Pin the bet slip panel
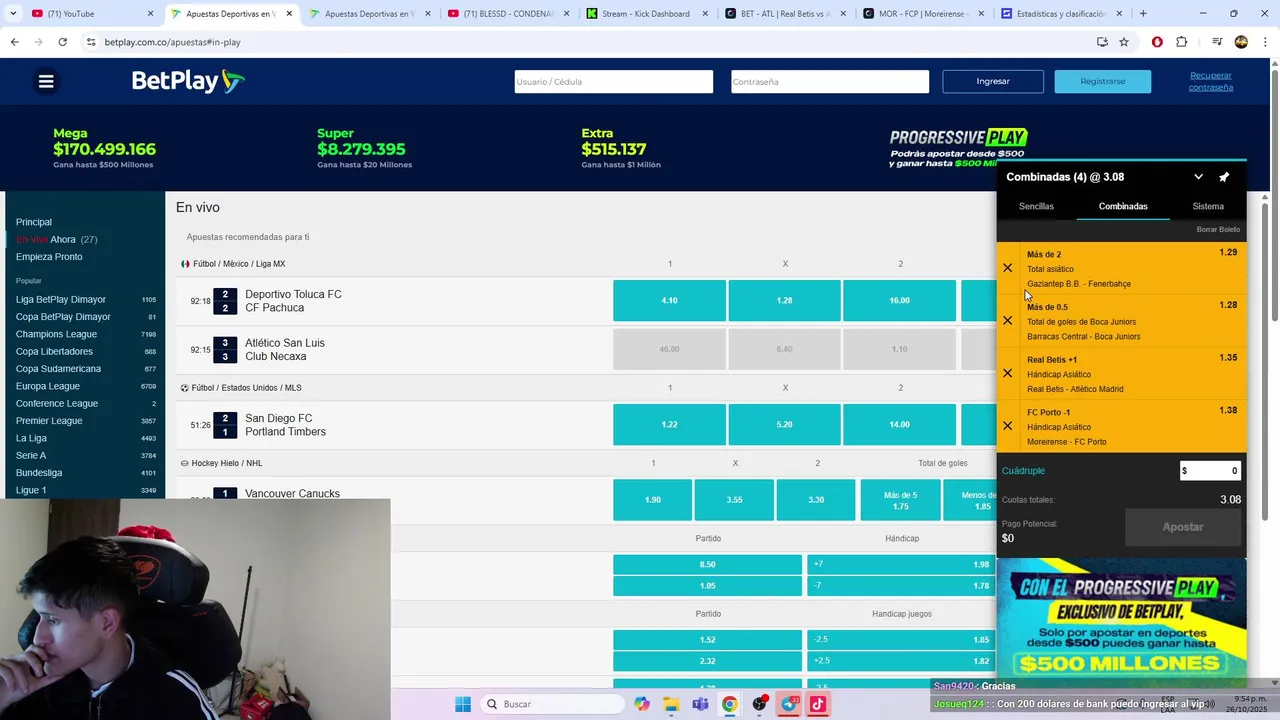This screenshot has width=1280, height=720. 1224,177
